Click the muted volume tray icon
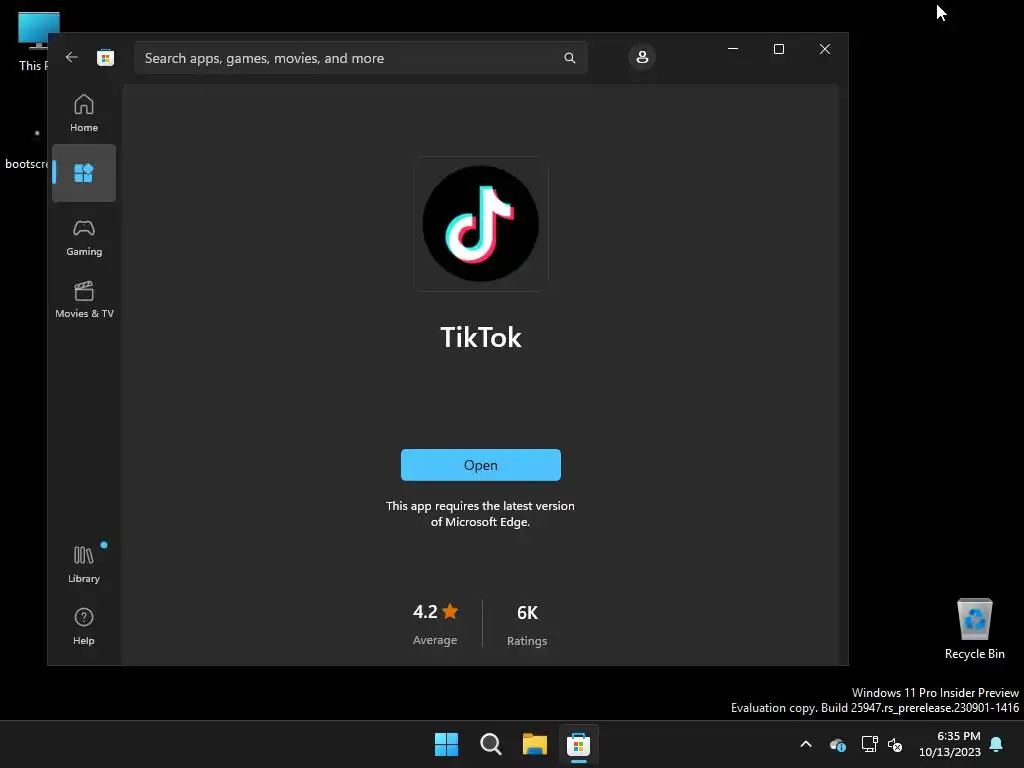This screenshot has width=1024, height=768. [895, 744]
